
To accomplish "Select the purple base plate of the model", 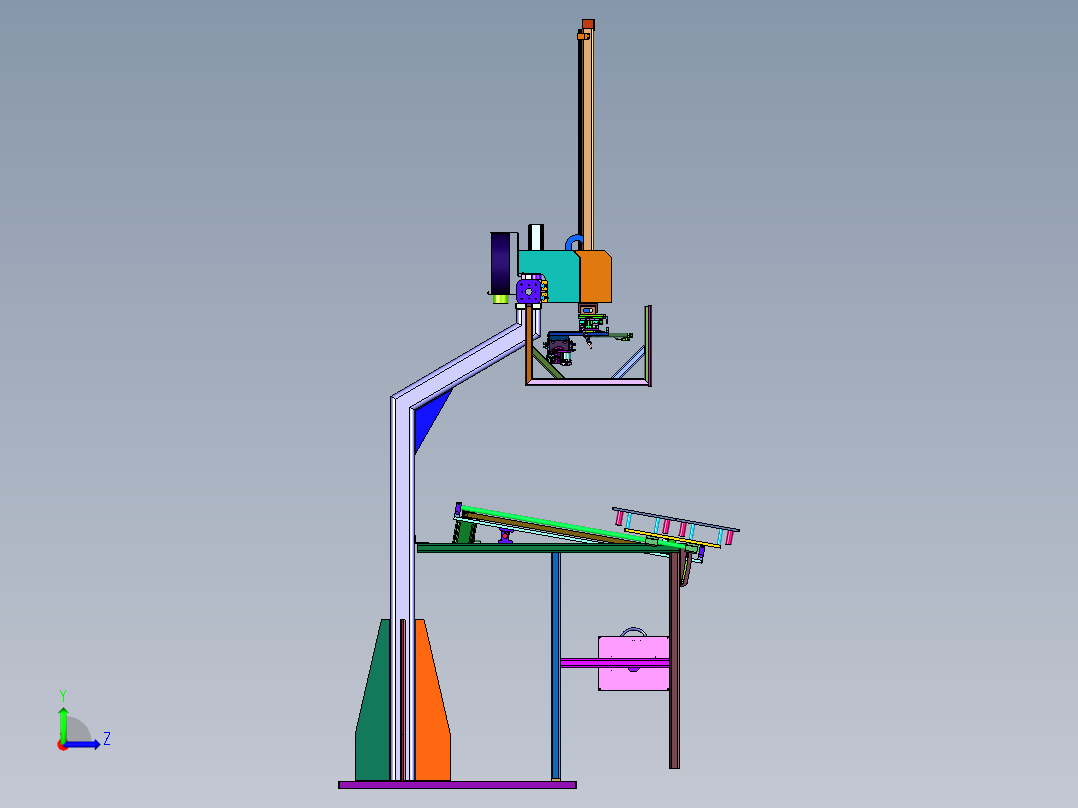I will tap(457, 785).
